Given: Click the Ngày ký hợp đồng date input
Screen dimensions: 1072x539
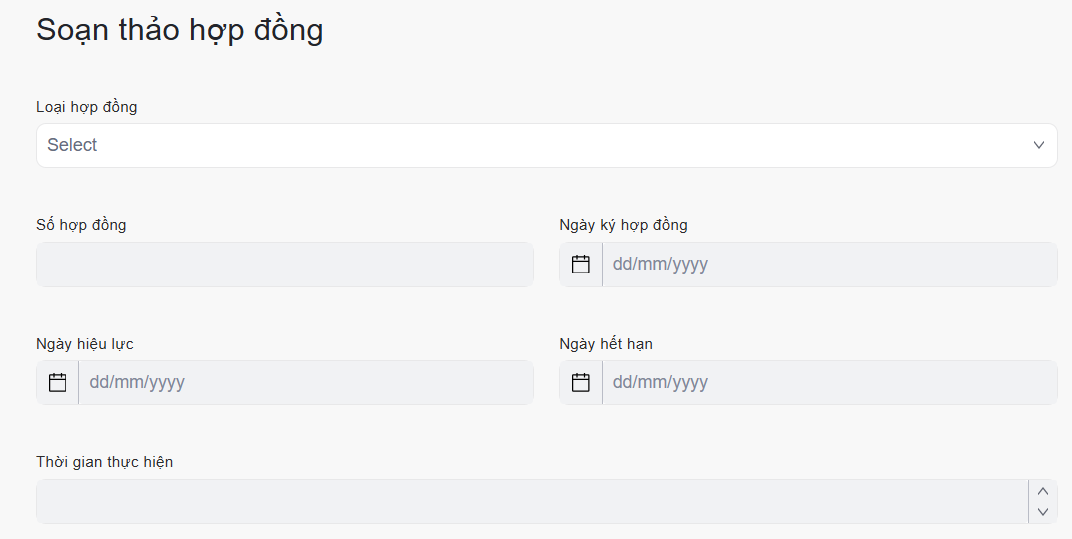Looking at the screenshot, I should point(828,264).
